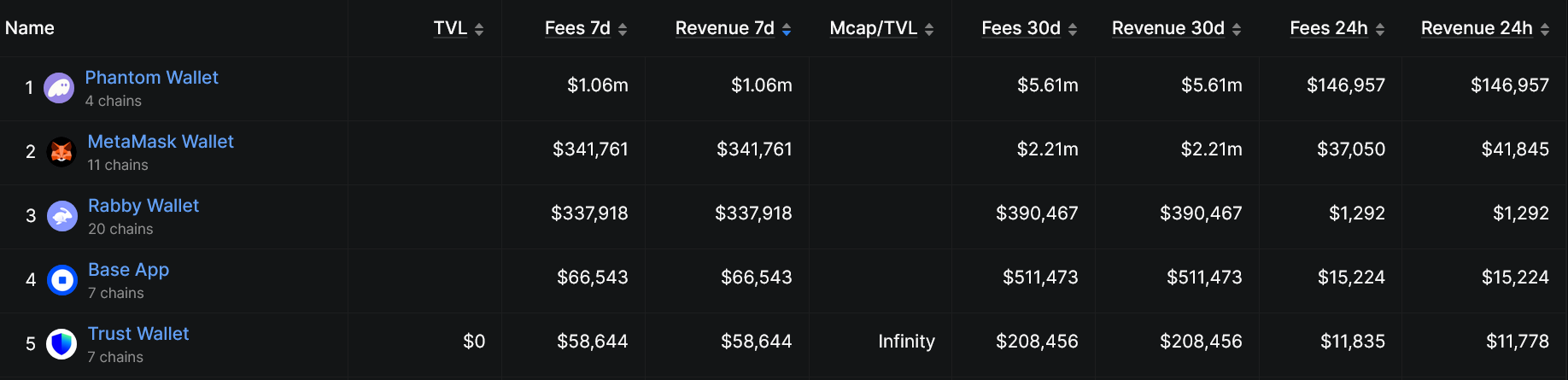The image size is (1568, 380).
Task: Sort by Fees 24h column header
Action: click(x=1329, y=28)
